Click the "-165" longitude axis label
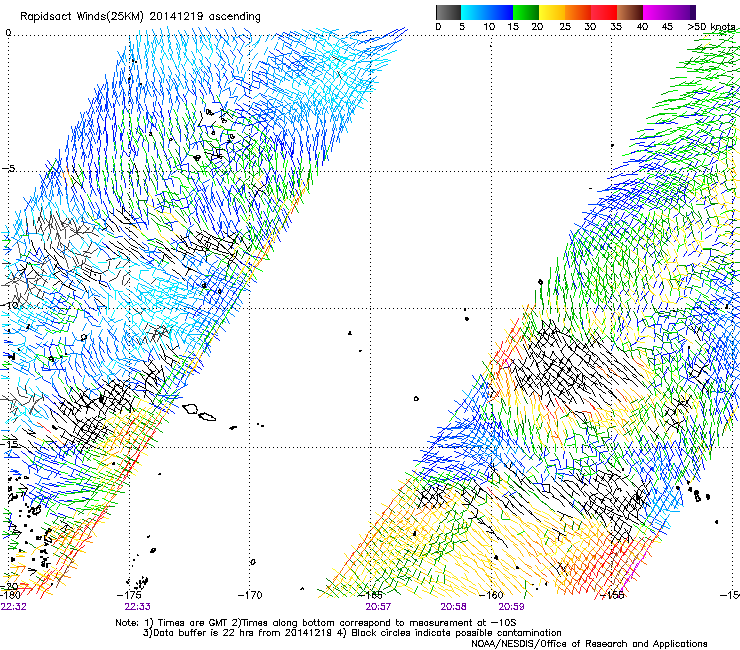The width and height of the screenshot is (740, 650). click(371, 595)
